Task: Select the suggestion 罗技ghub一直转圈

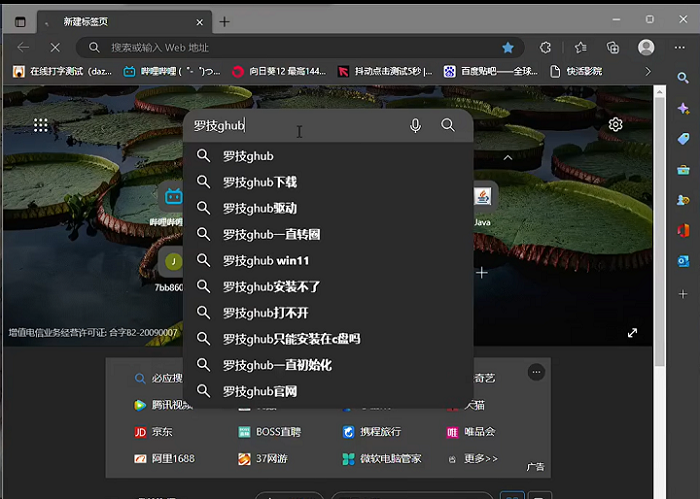Action: [x=328, y=234]
